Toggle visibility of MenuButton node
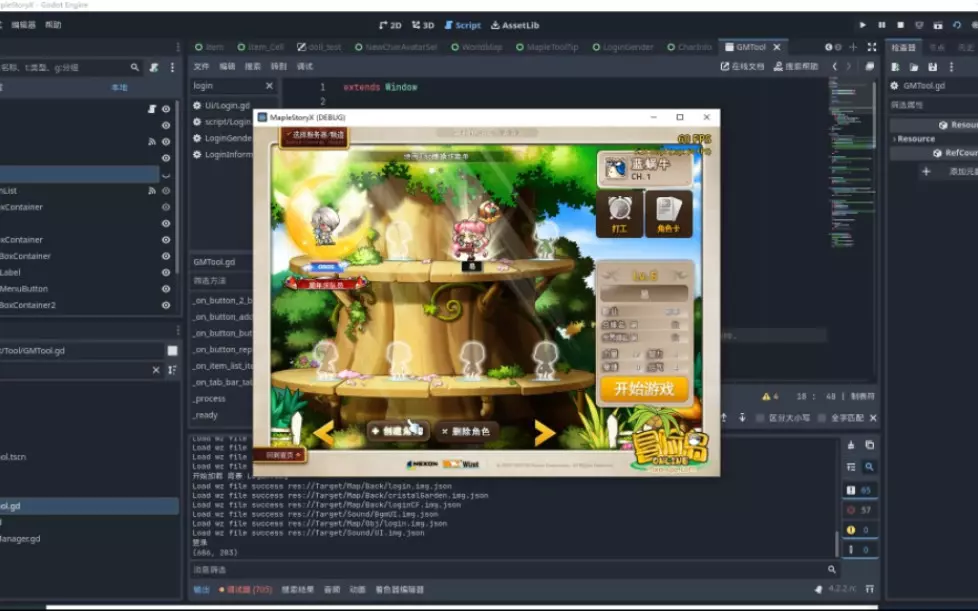 point(166,289)
